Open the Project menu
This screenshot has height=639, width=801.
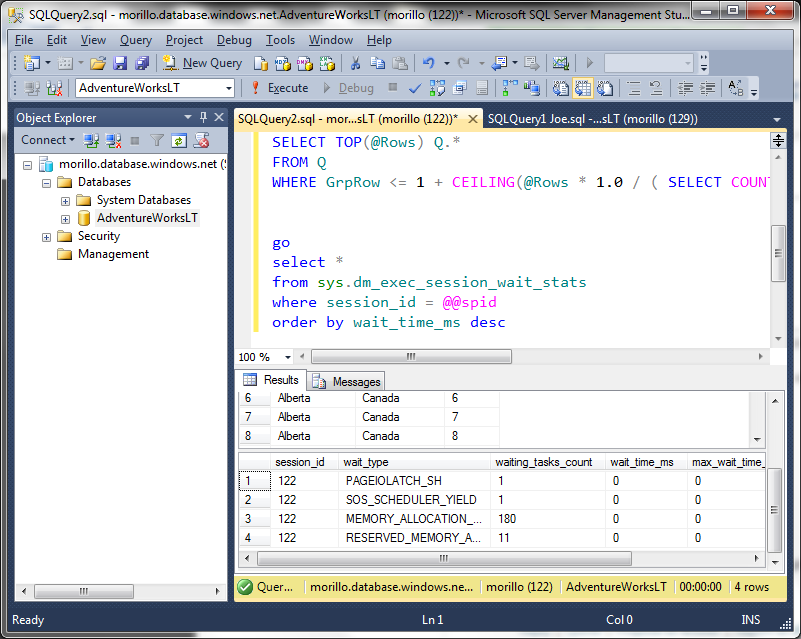(x=184, y=40)
